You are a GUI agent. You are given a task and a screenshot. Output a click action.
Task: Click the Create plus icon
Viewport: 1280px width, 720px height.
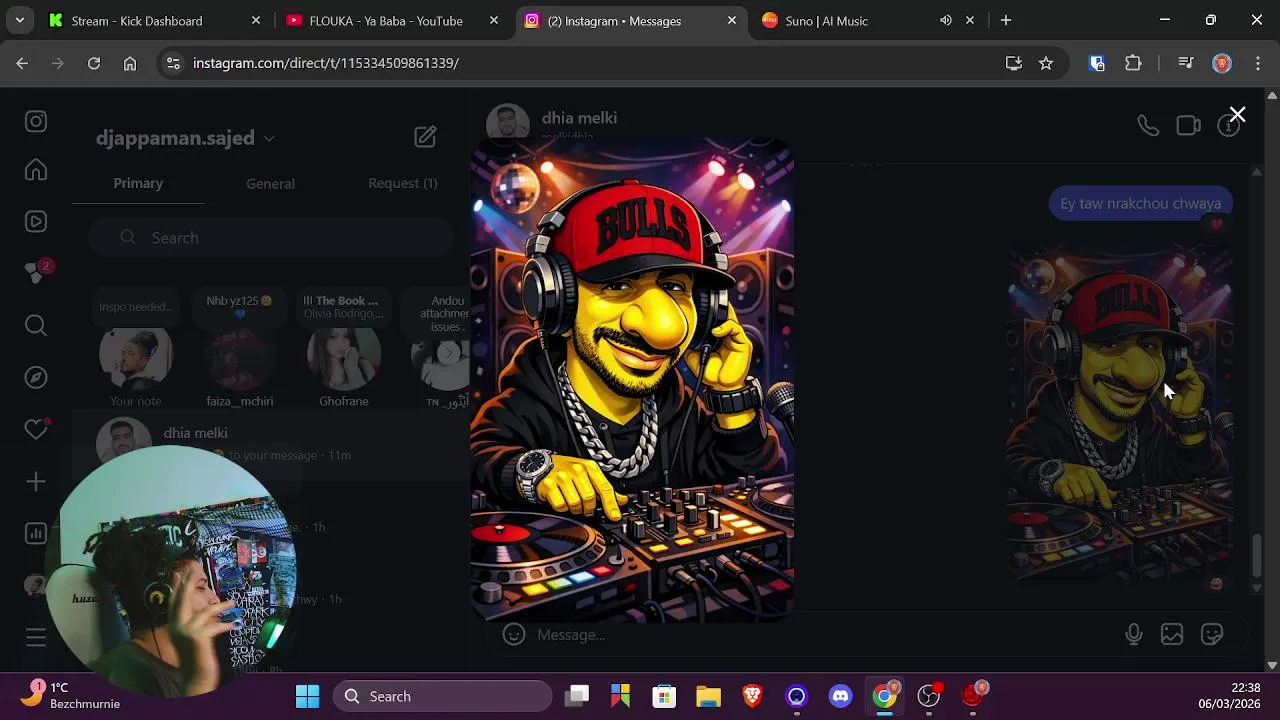(36, 482)
